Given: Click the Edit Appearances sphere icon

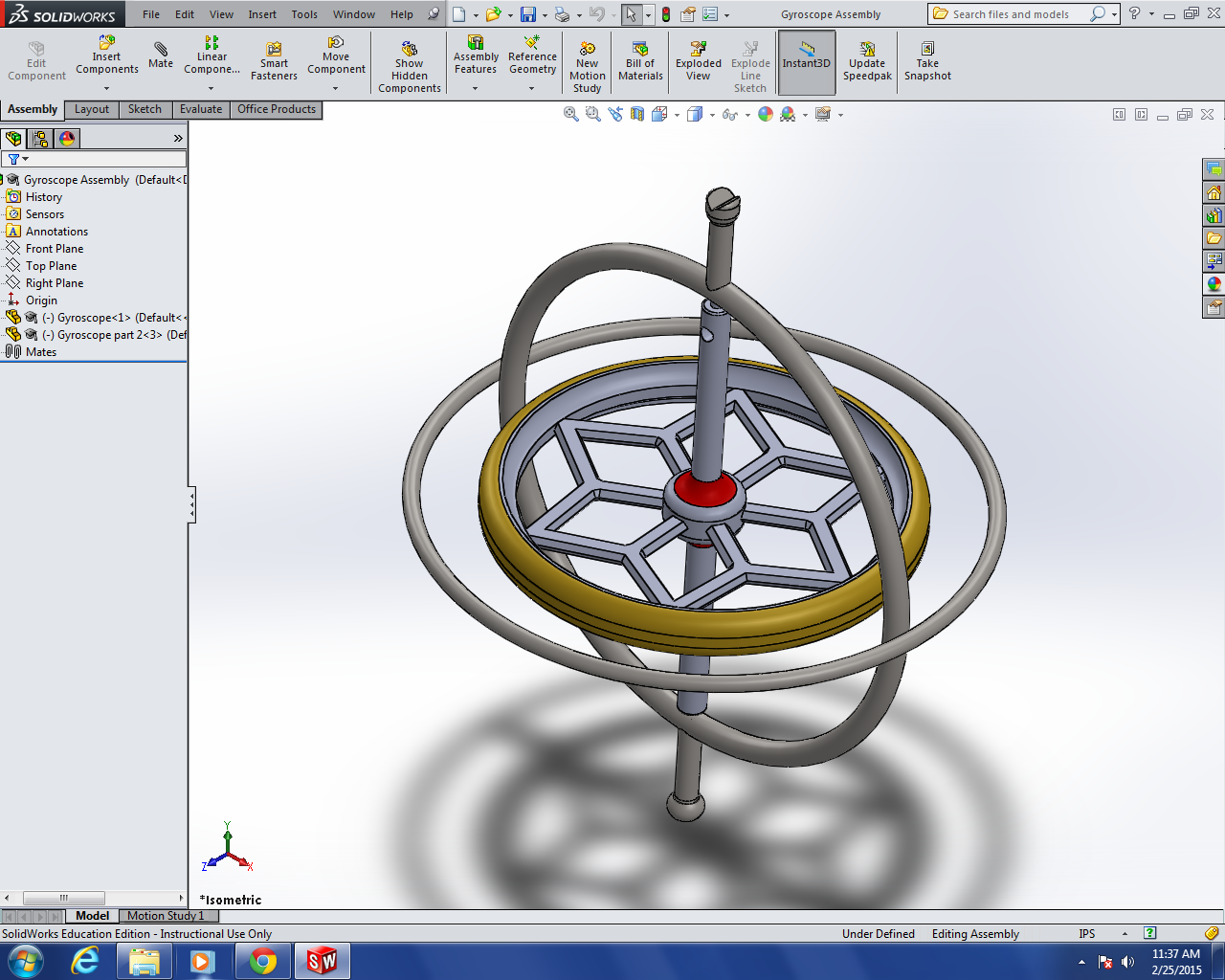Looking at the screenshot, I should pyautogui.click(x=765, y=113).
